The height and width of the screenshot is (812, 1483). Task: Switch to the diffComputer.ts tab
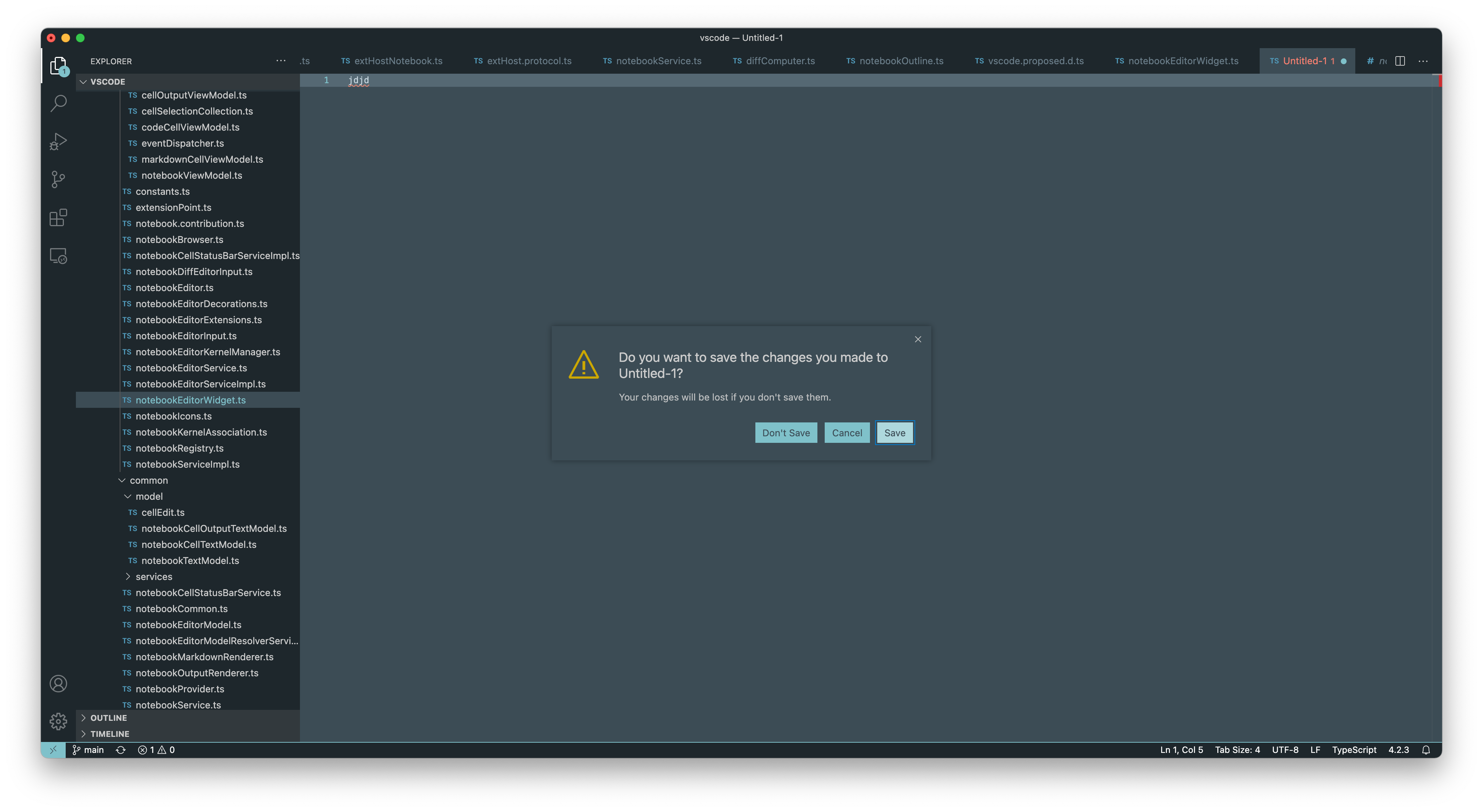779,61
